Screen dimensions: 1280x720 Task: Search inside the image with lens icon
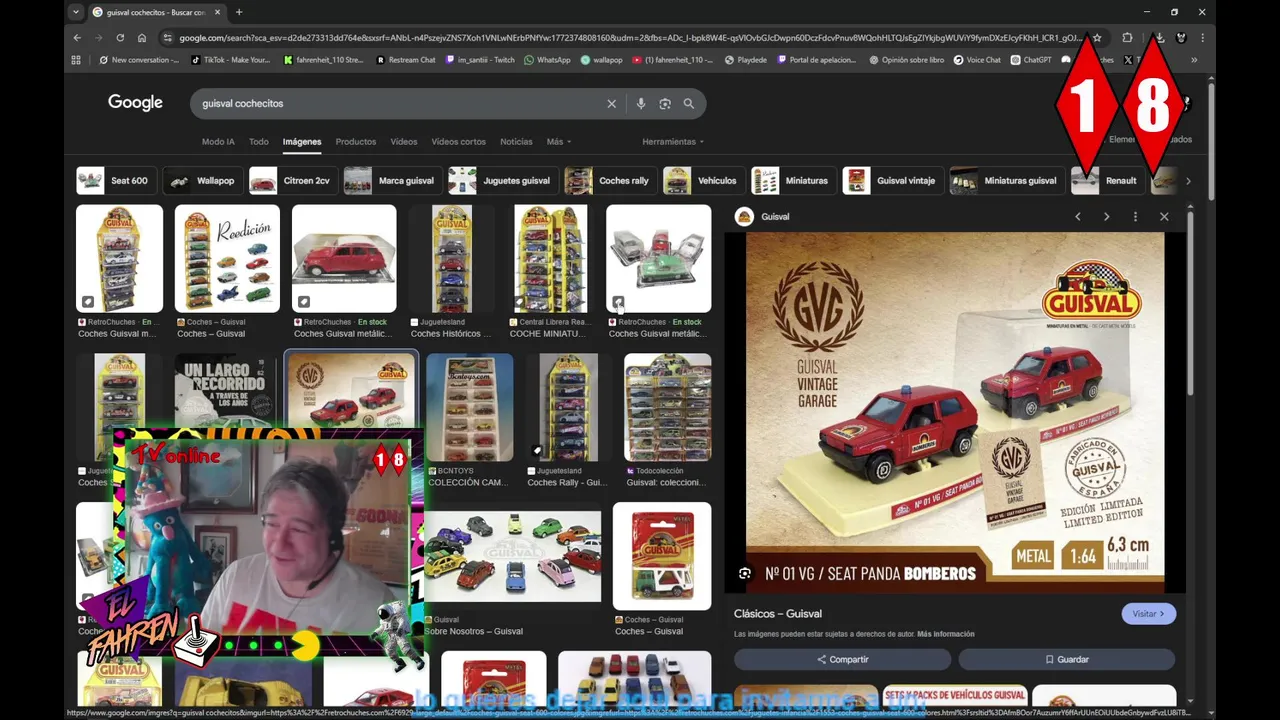click(x=744, y=574)
